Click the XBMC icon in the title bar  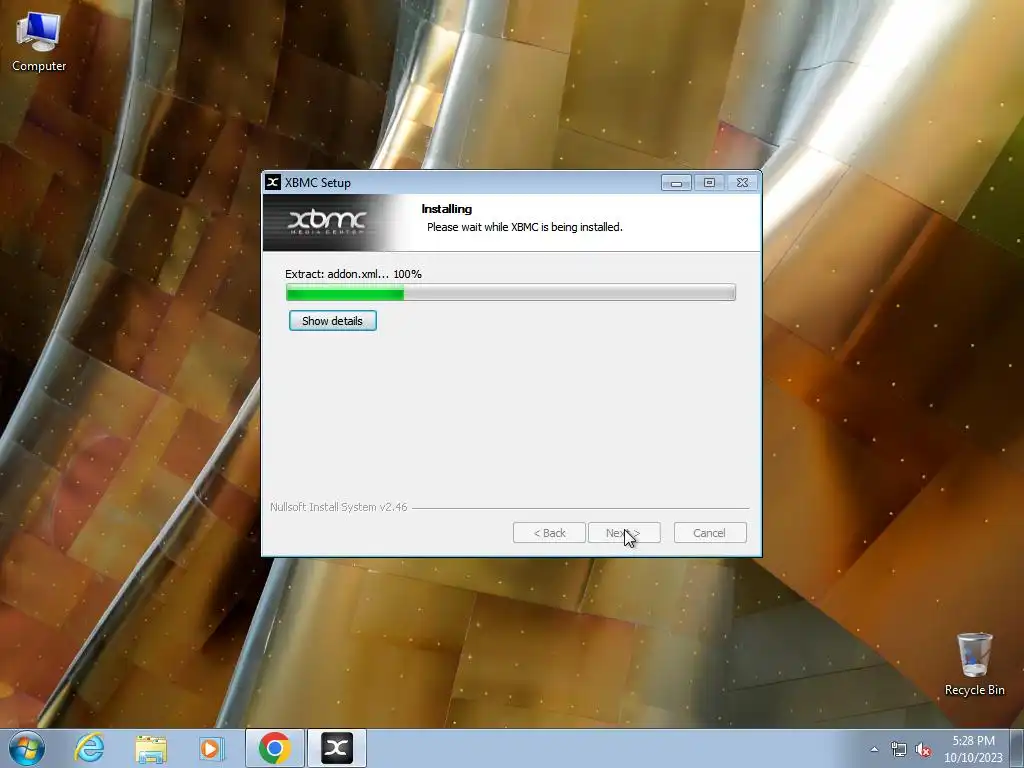coord(273,182)
